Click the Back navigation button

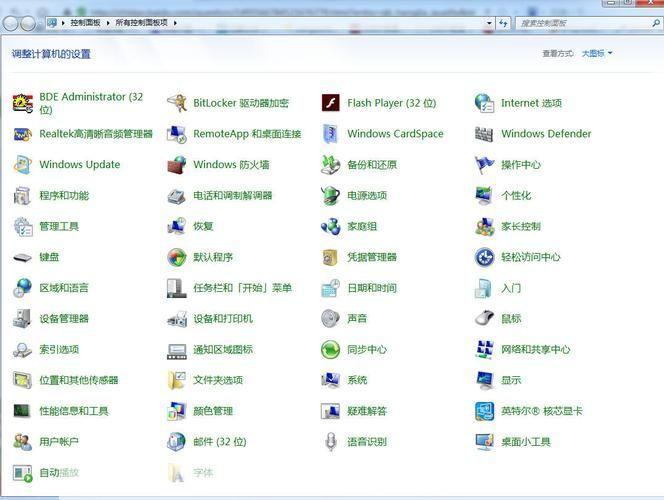[11, 23]
